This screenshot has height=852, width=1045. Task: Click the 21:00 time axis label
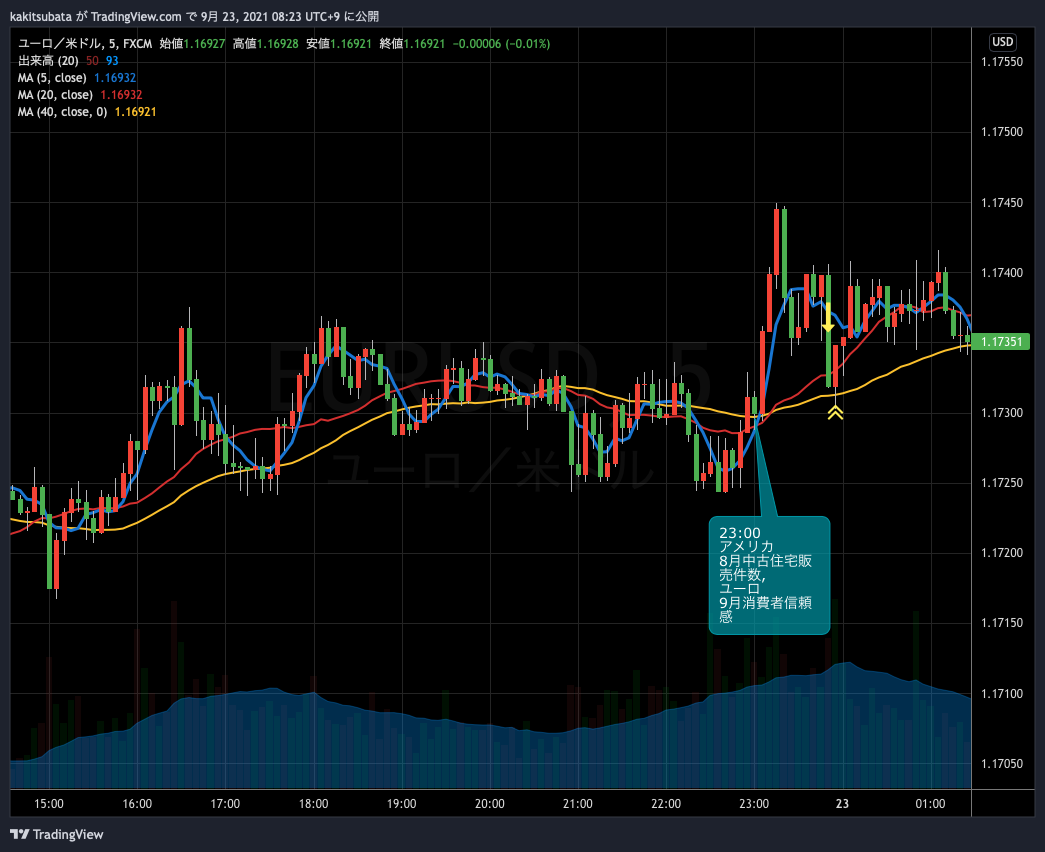click(x=577, y=803)
